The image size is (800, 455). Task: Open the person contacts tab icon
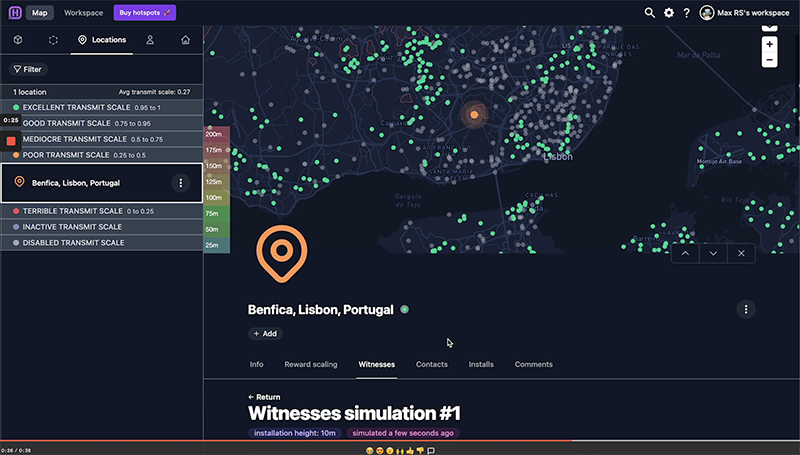pos(150,40)
